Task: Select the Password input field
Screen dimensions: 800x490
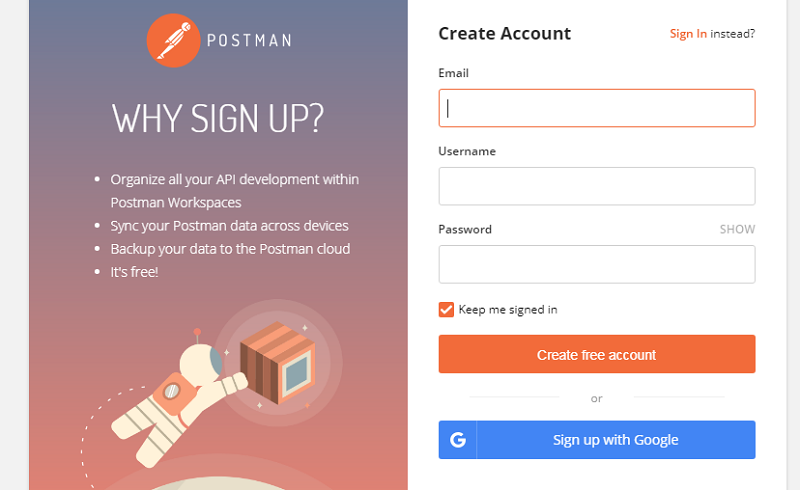Action: pyautogui.click(x=597, y=264)
